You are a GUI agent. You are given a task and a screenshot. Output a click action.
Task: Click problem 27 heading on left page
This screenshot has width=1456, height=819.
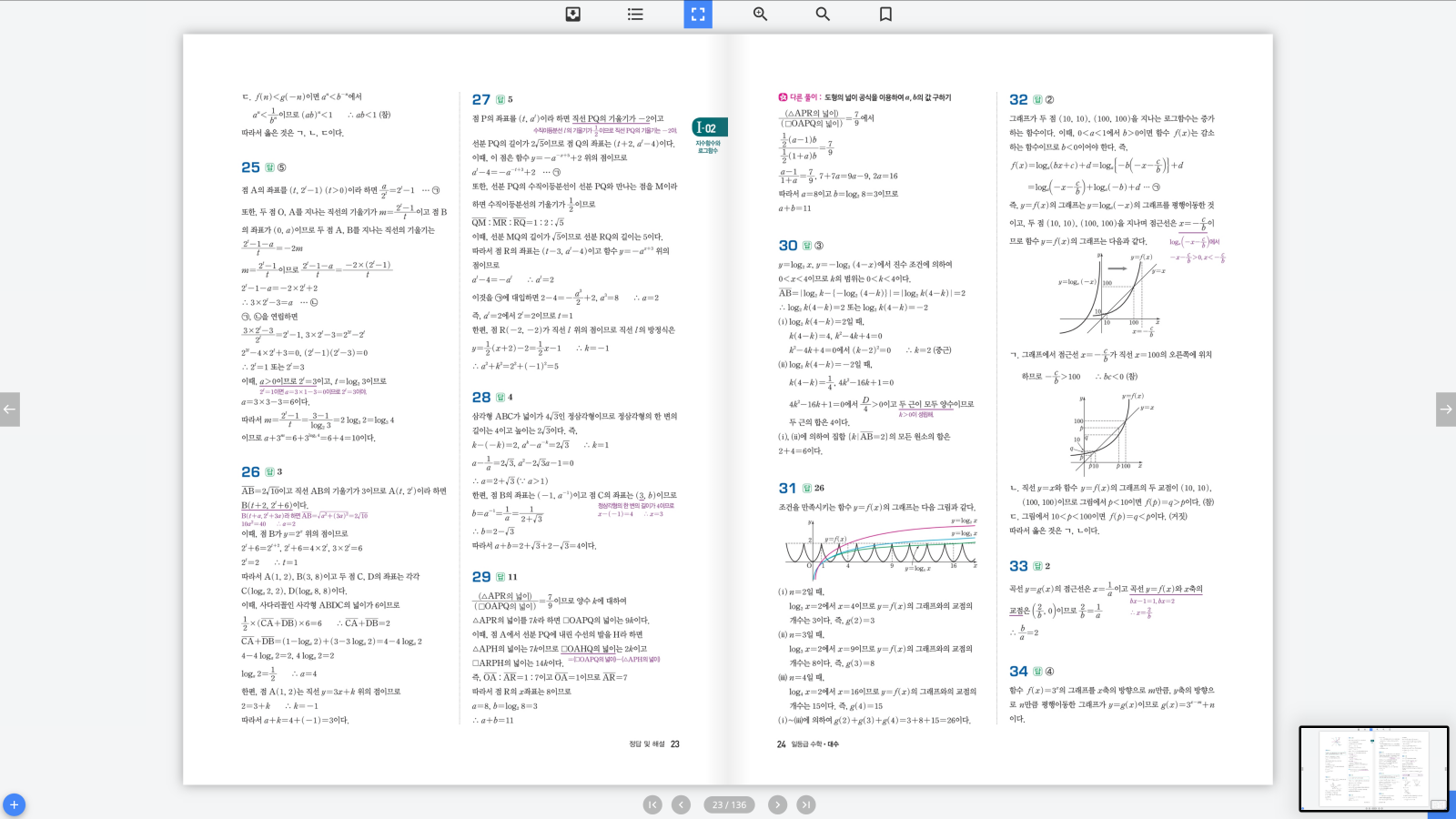click(x=481, y=99)
